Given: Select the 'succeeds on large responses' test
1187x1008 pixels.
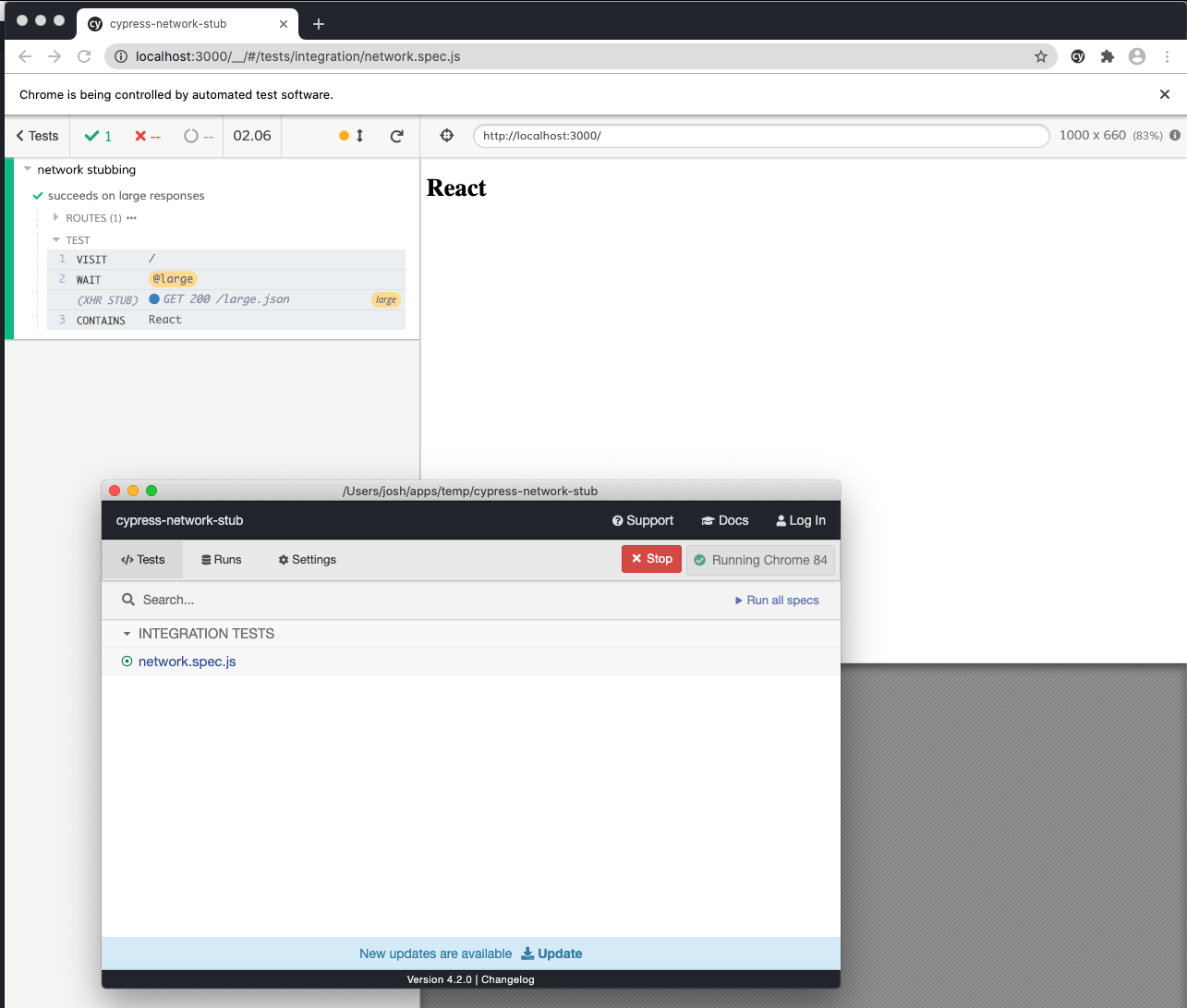Looking at the screenshot, I should coord(126,196).
